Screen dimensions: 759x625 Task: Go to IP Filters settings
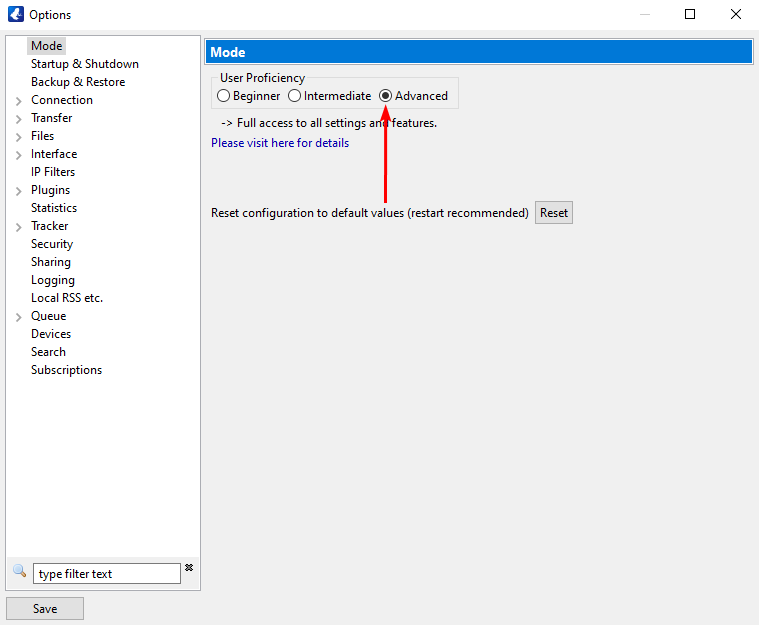(53, 172)
